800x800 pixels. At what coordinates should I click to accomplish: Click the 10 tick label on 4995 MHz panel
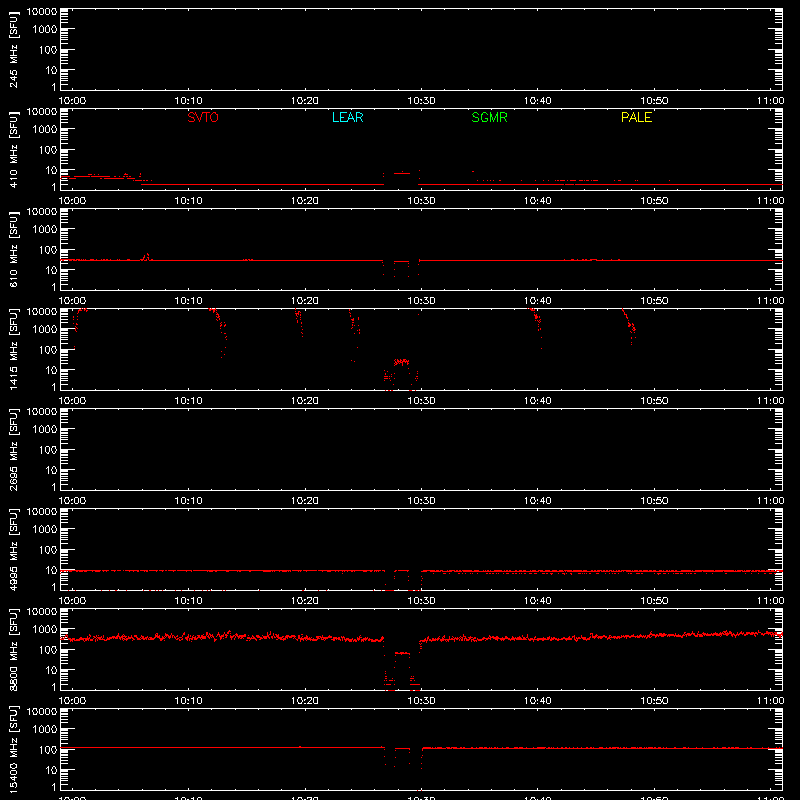tap(52, 570)
